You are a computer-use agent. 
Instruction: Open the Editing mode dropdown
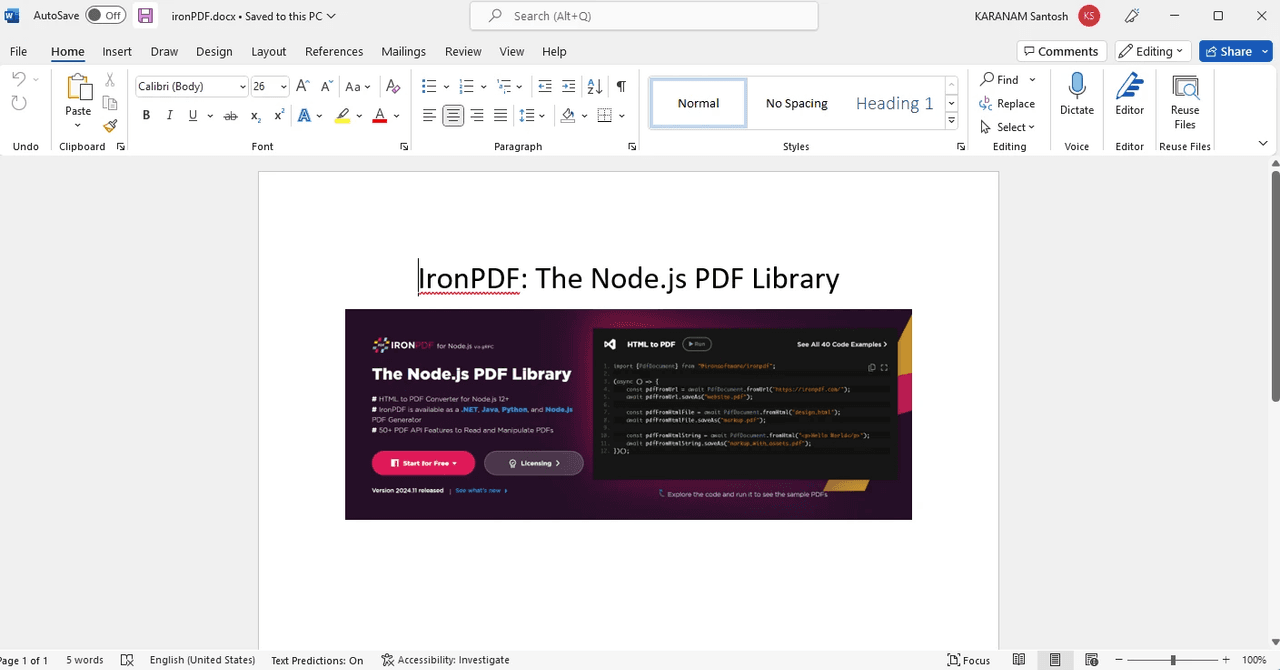coord(1152,51)
